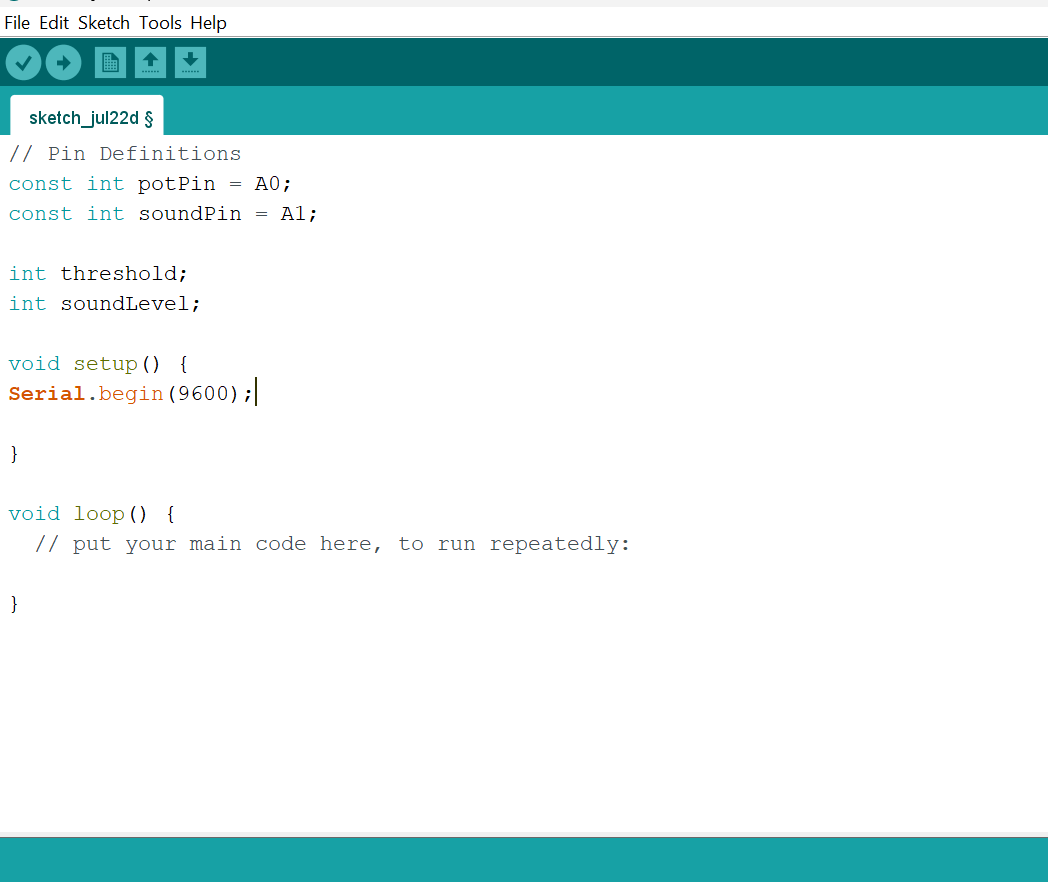
Task: Click the closing brace of loop()
Action: [x=14, y=604]
